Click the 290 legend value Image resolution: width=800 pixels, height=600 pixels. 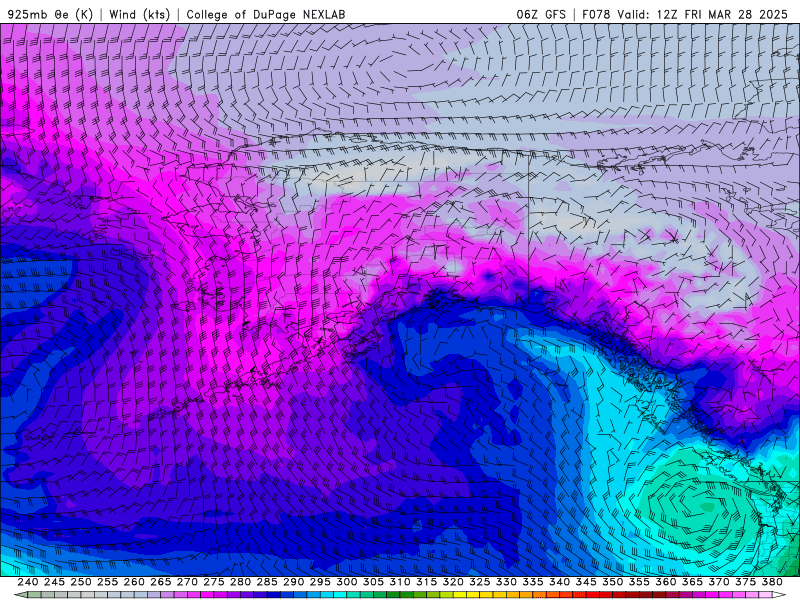click(293, 582)
